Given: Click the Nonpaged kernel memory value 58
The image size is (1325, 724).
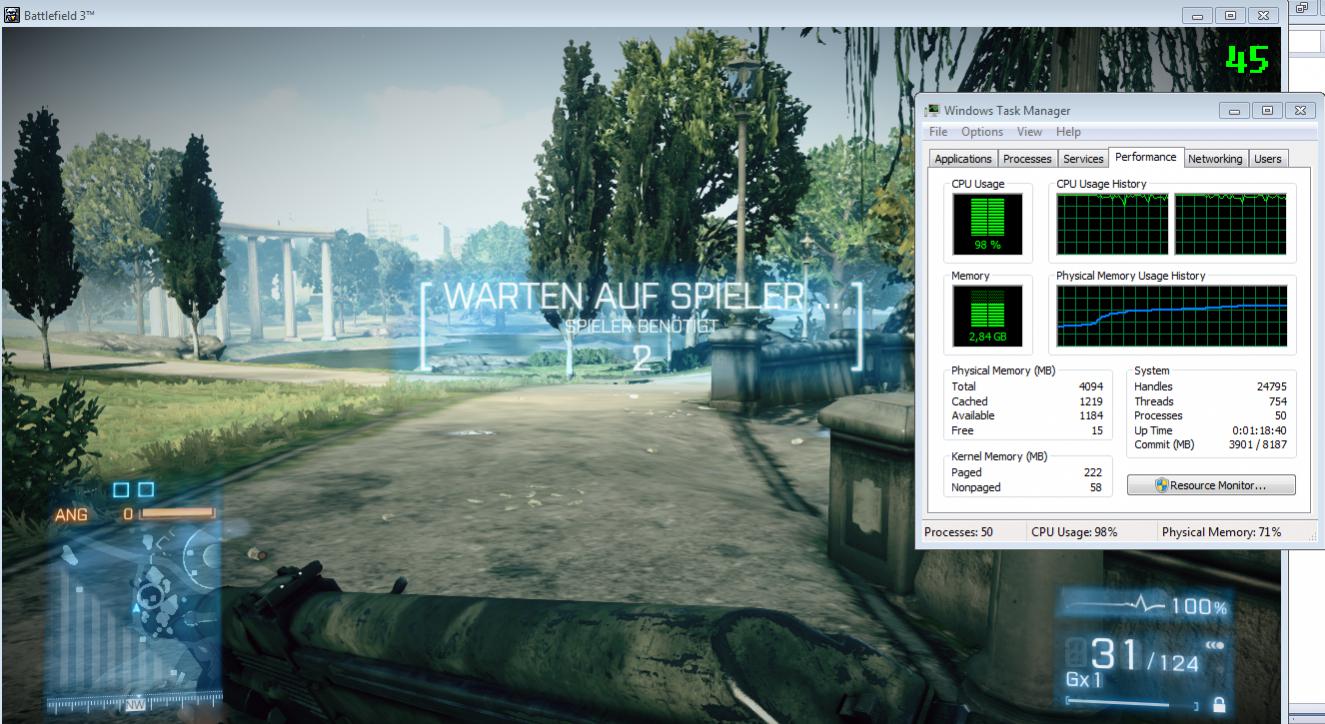Looking at the screenshot, I should pyautogui.click(x=1097, y=487).
